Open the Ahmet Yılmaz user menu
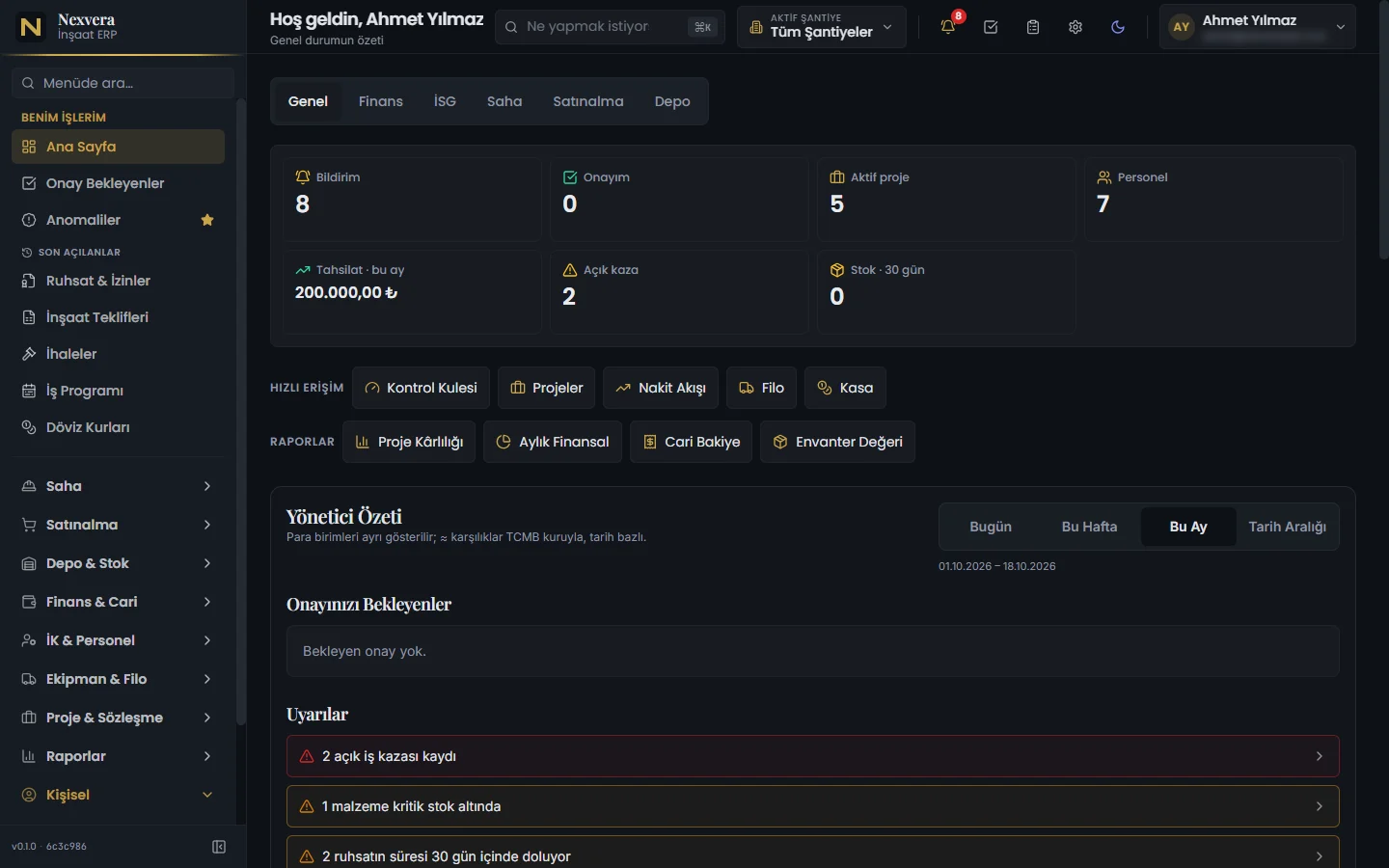Screen dimensions: 1389x868 (1257, 27)
